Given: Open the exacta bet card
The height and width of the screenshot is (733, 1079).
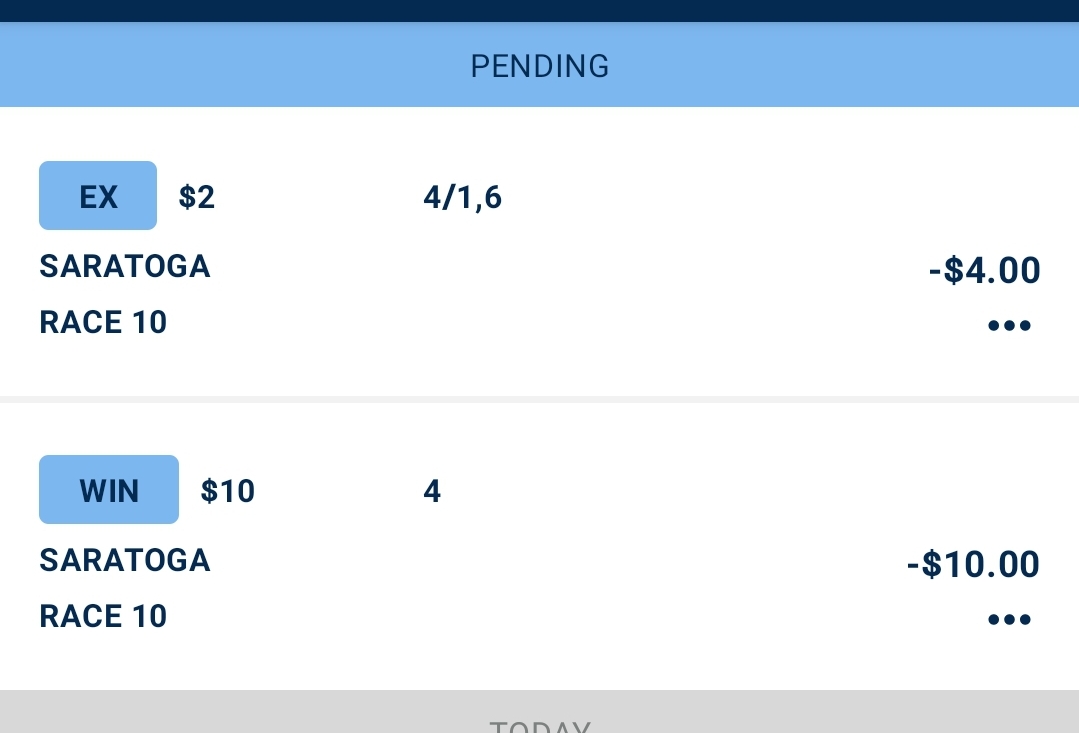Looking at the screenshot, I should [x=540, y=251].
